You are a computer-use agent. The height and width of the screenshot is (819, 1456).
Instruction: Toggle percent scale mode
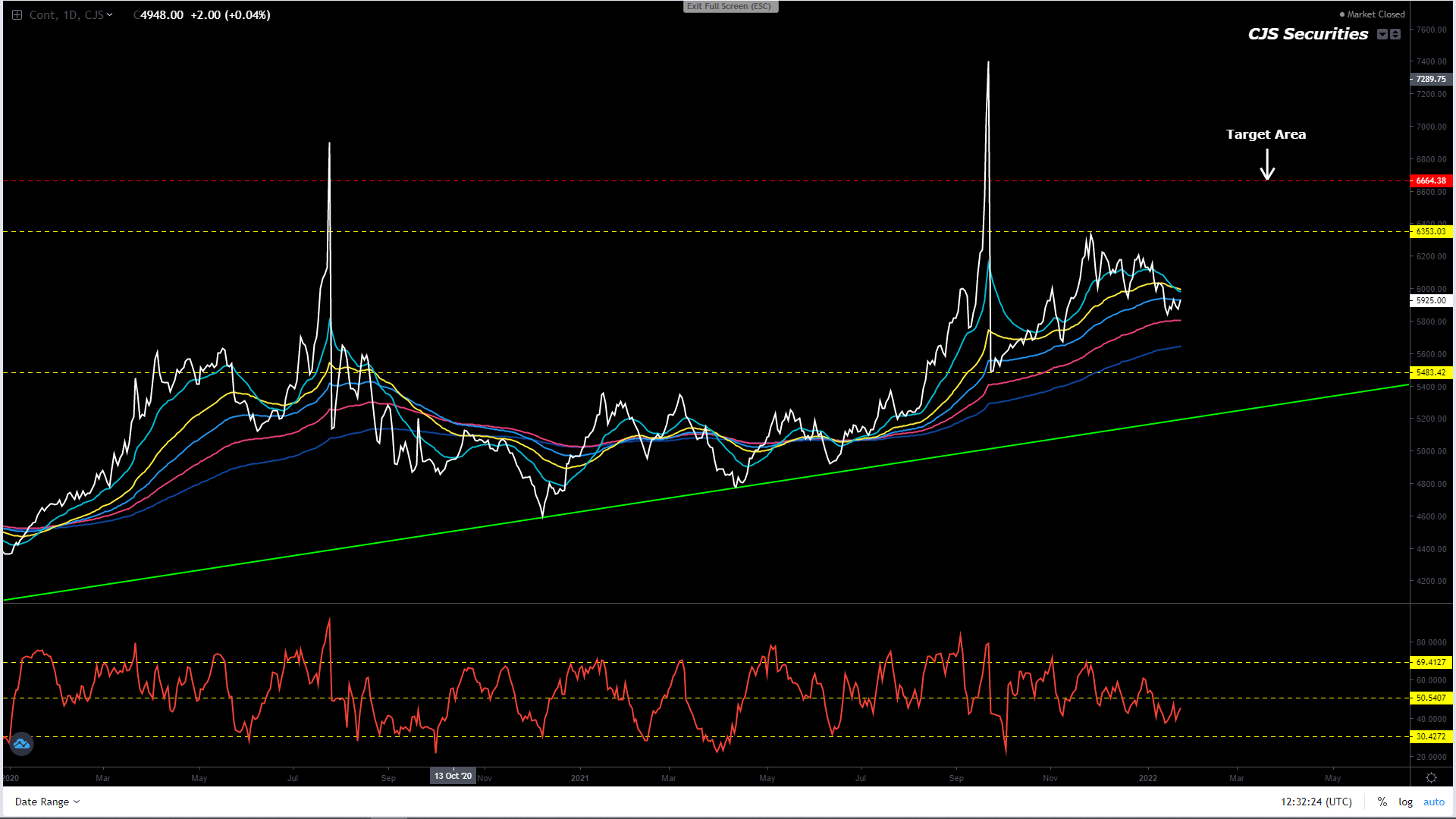pos(1382,802)
